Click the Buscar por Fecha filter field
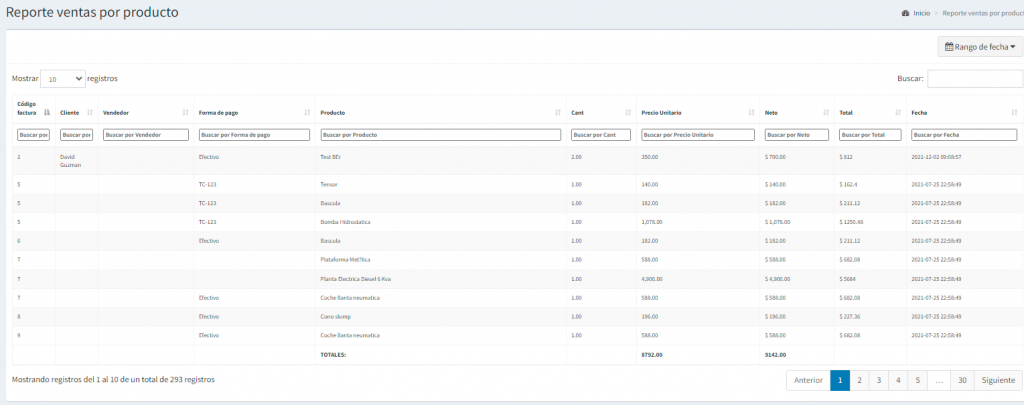1024x405 pixels. click(963, 134)
